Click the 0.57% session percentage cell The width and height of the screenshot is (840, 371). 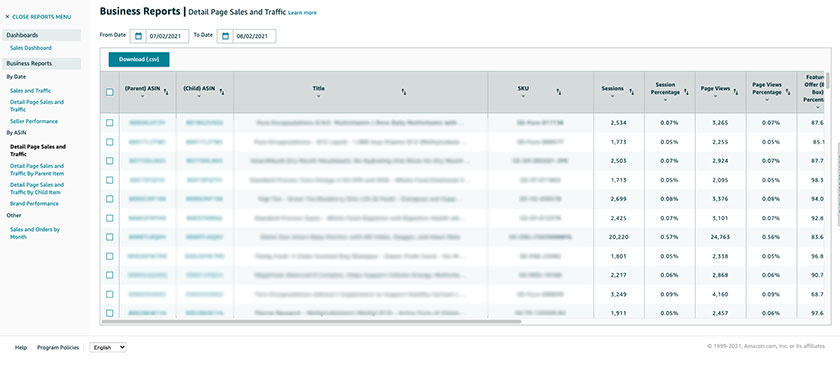pyautogui.click(x=670, y=237)
